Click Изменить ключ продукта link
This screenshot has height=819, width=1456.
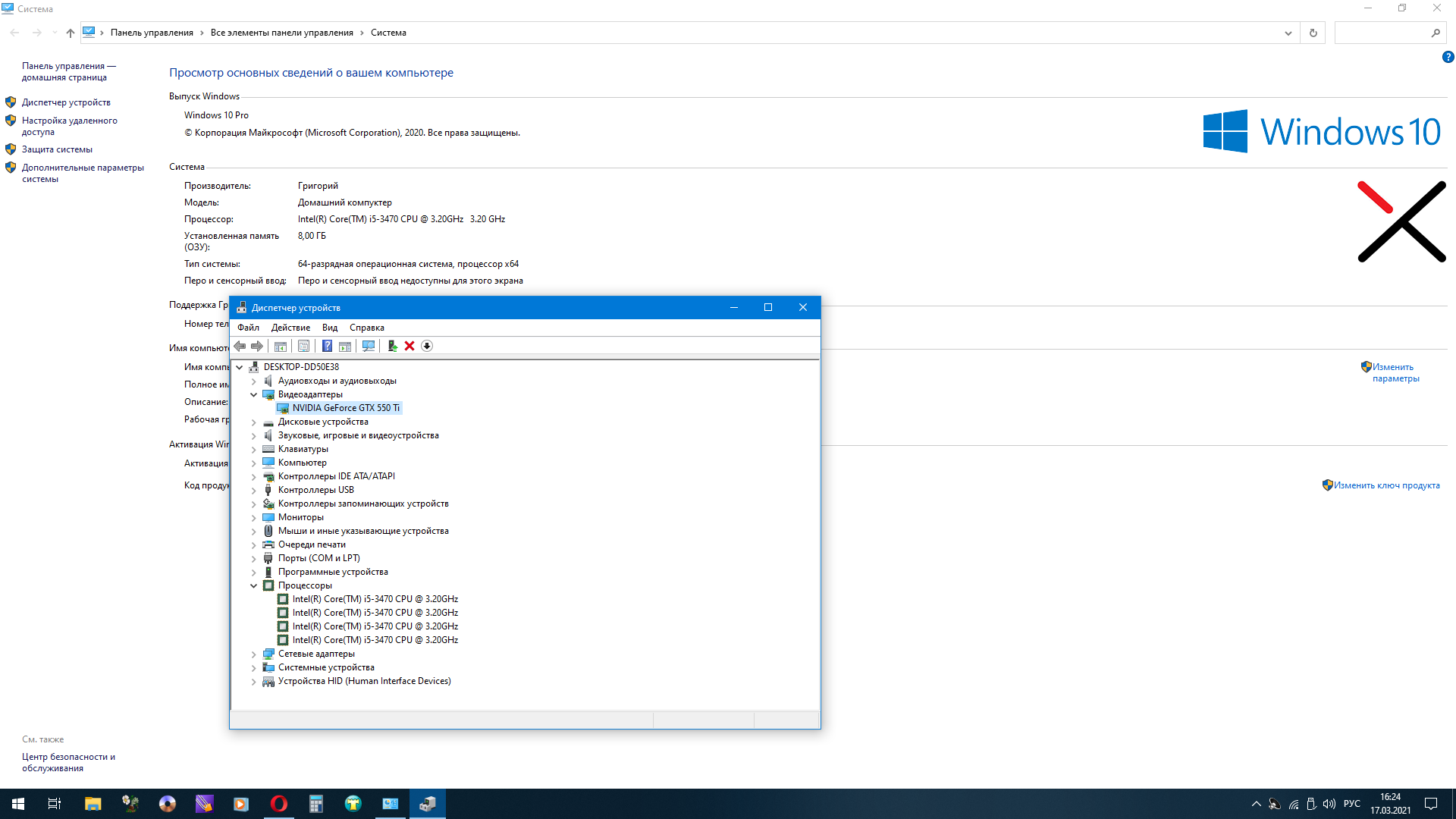pyautogui.click(x=1387, y=485)
